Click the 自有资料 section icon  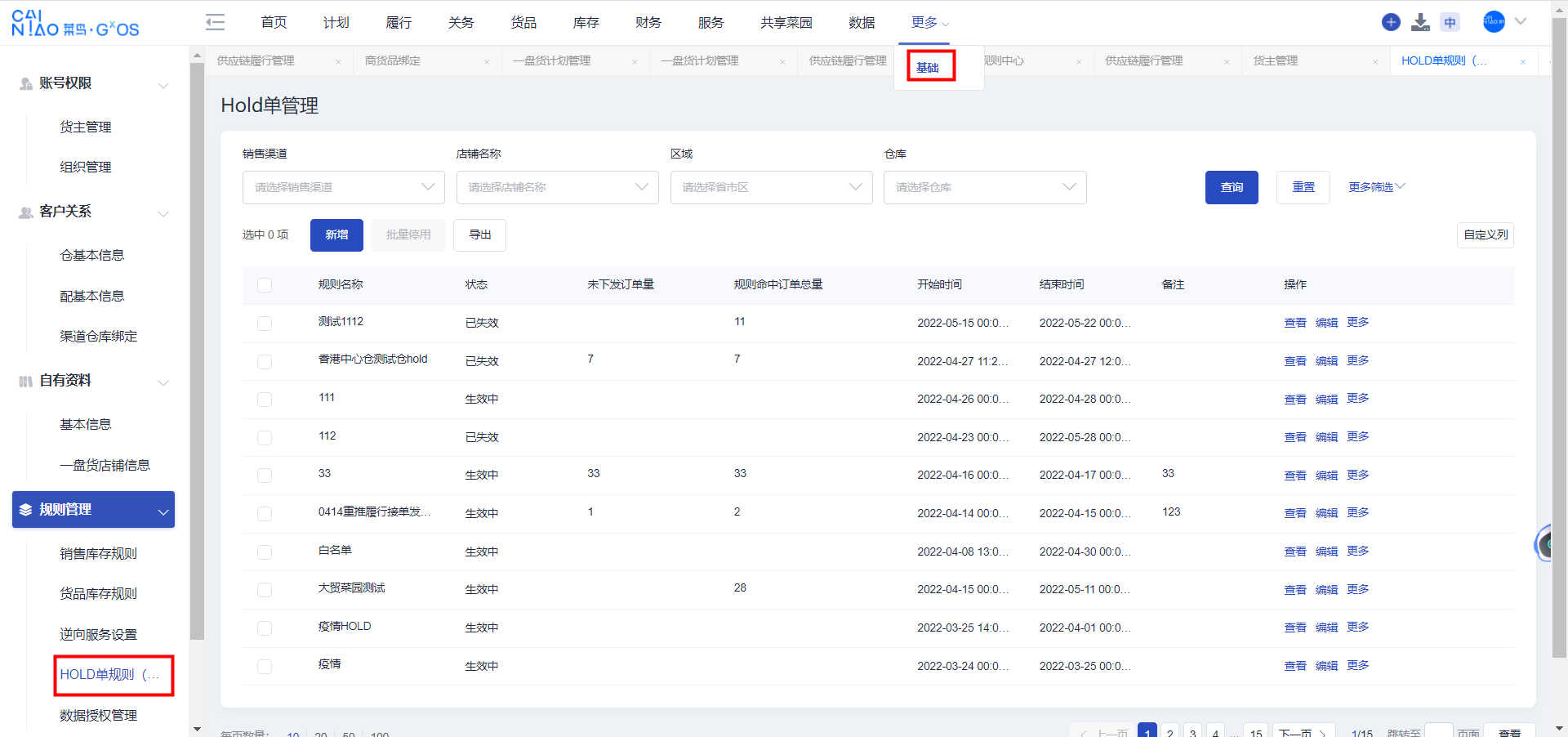pyautogui.click(x=26, y=381)
